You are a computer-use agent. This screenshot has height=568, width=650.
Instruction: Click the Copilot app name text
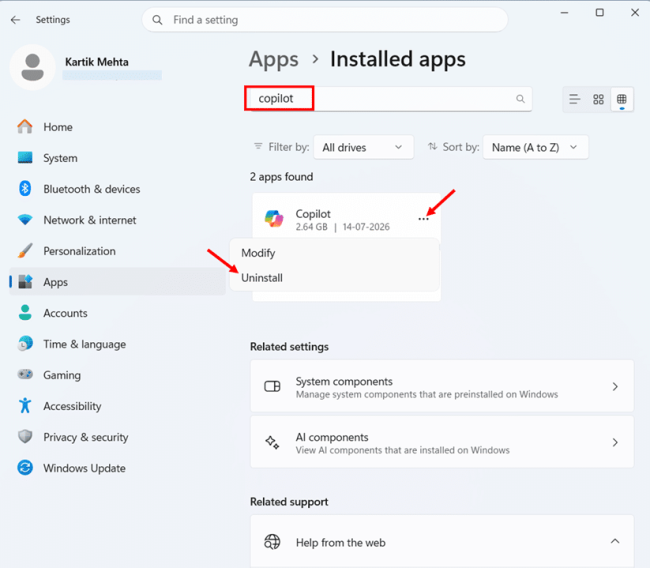[313, 214]
